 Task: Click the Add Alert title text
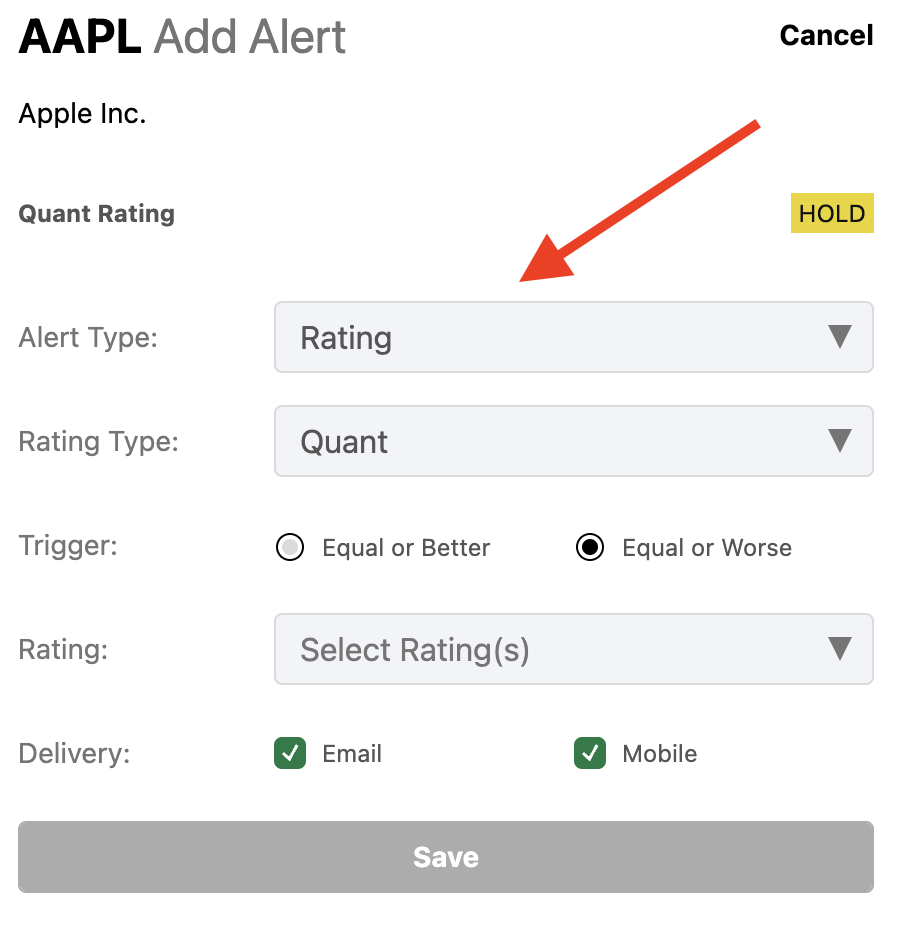tap(250, 36)
